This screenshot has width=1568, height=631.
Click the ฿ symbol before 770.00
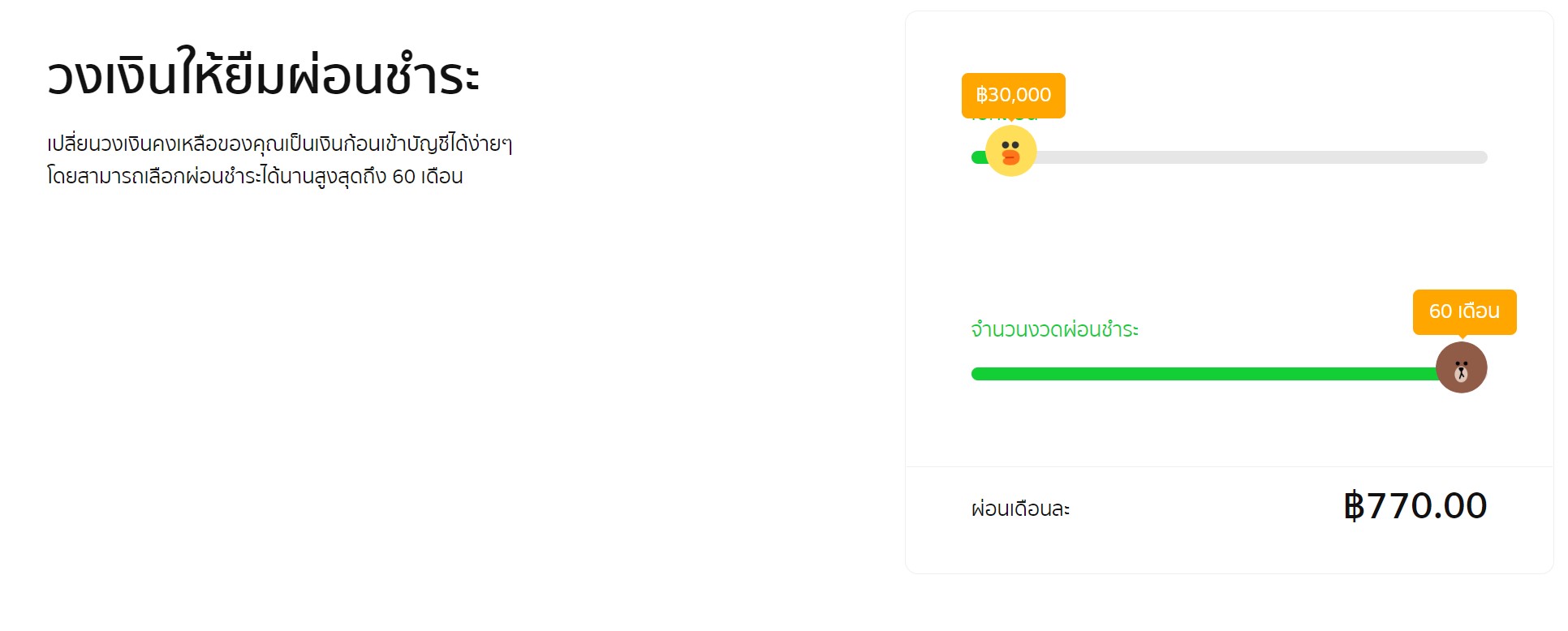tap(1354, 506)
